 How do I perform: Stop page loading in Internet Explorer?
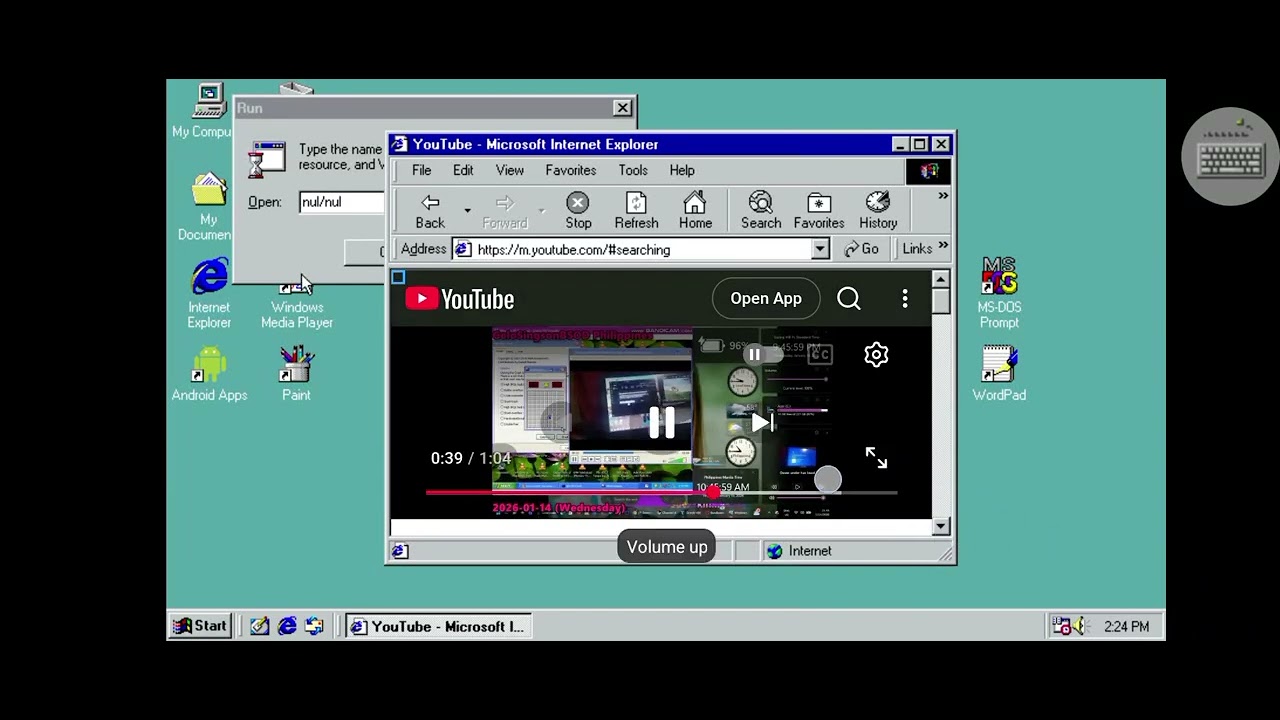click(578, 211)
